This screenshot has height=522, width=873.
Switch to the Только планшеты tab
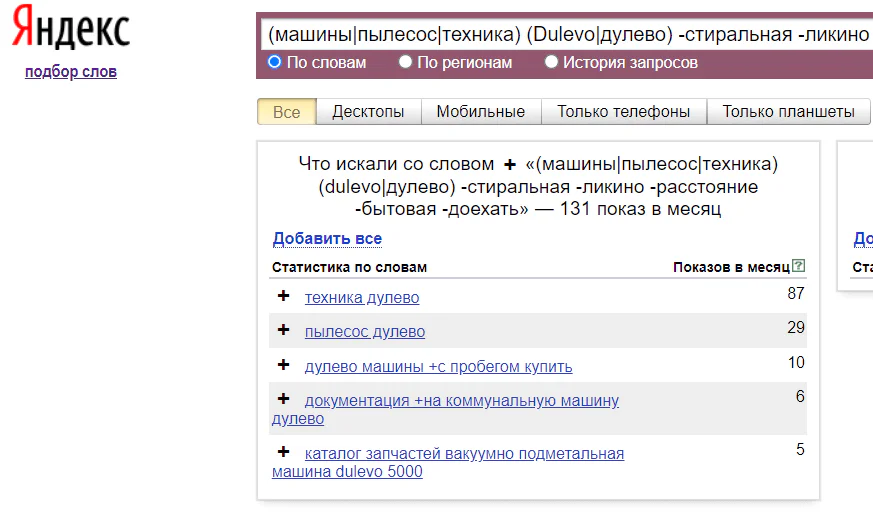click(x=788, y=112)
